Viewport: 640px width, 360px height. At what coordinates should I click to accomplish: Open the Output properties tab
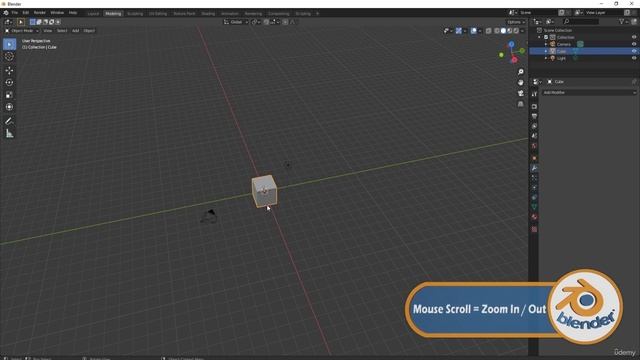pos(534,116)
